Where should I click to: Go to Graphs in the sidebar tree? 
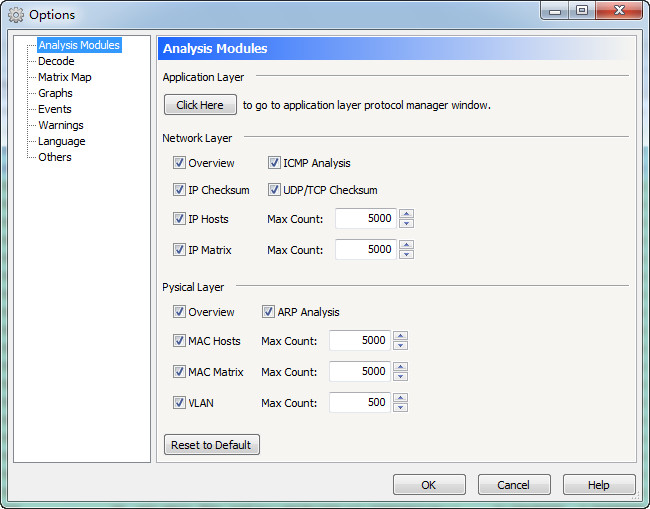(x=55, y=93)
